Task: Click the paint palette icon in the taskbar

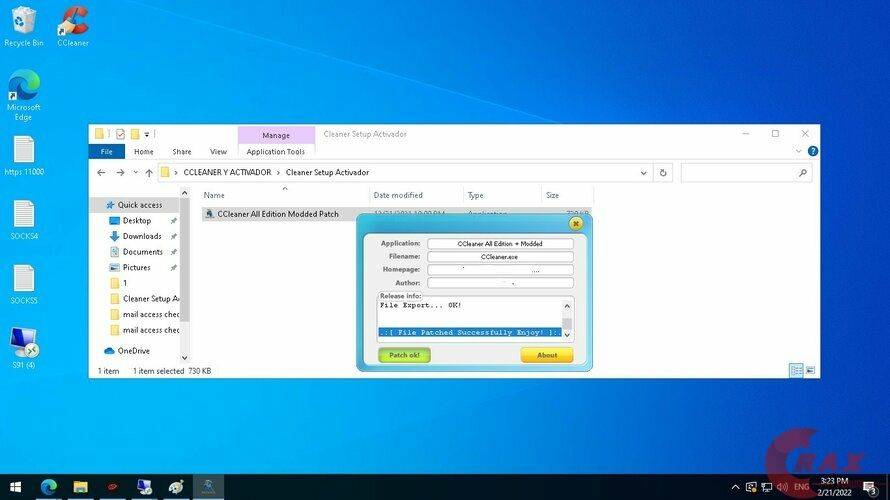Action: click(176, 487)
